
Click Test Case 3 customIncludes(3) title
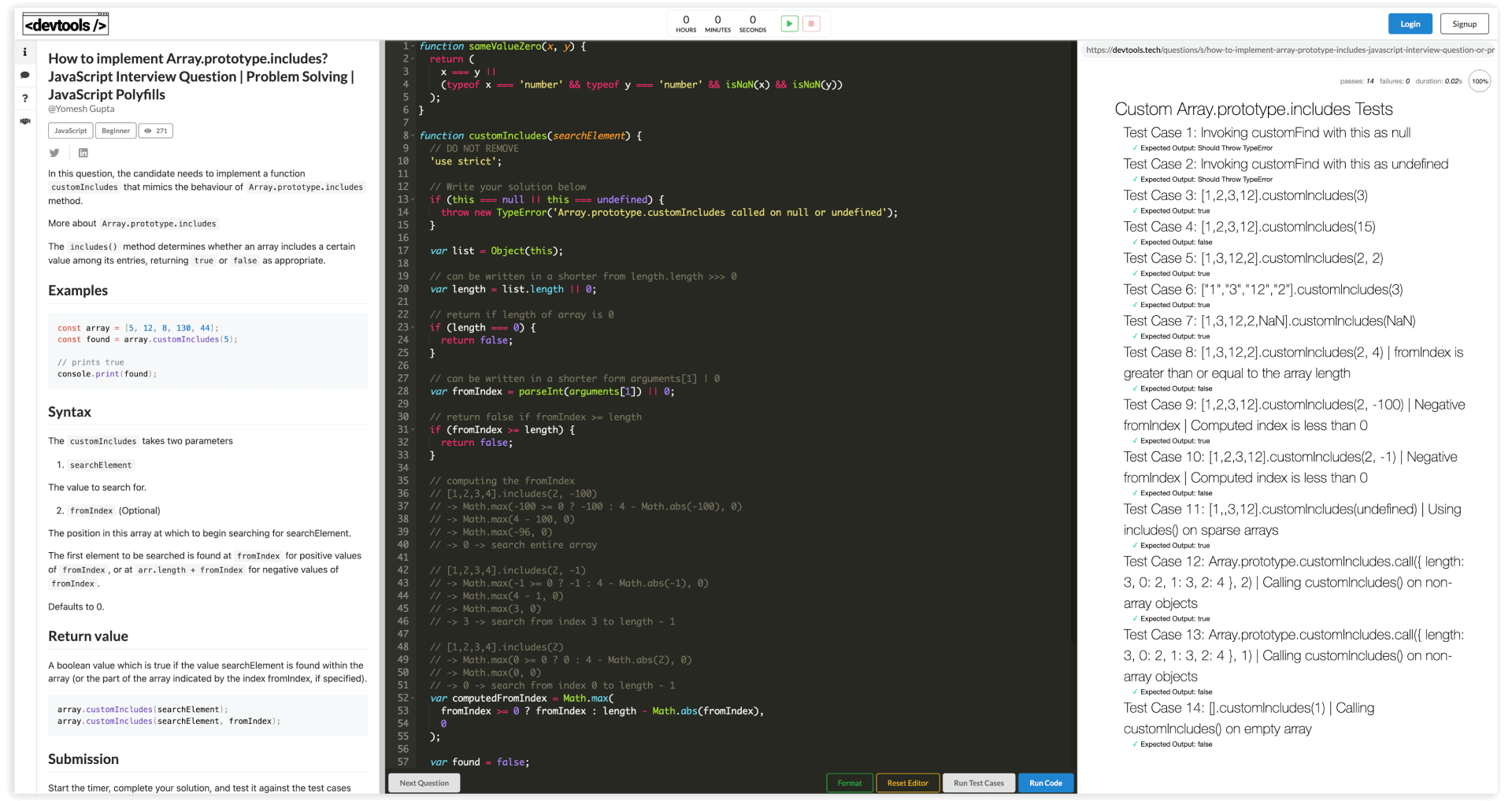pos(1246,195)
